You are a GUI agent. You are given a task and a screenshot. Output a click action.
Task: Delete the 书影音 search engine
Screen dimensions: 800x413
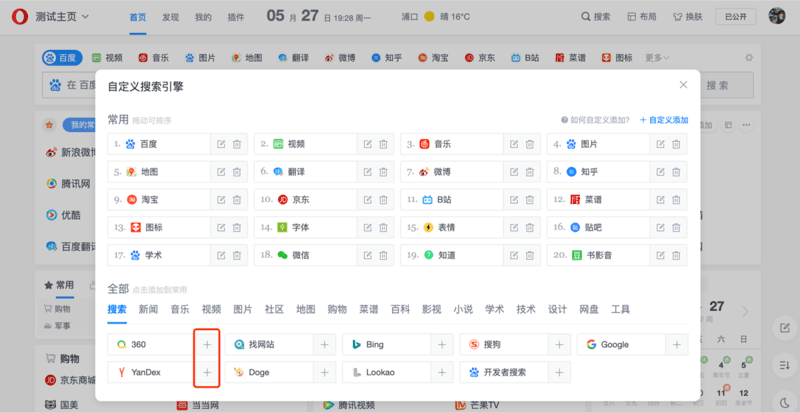pos(677,255)
